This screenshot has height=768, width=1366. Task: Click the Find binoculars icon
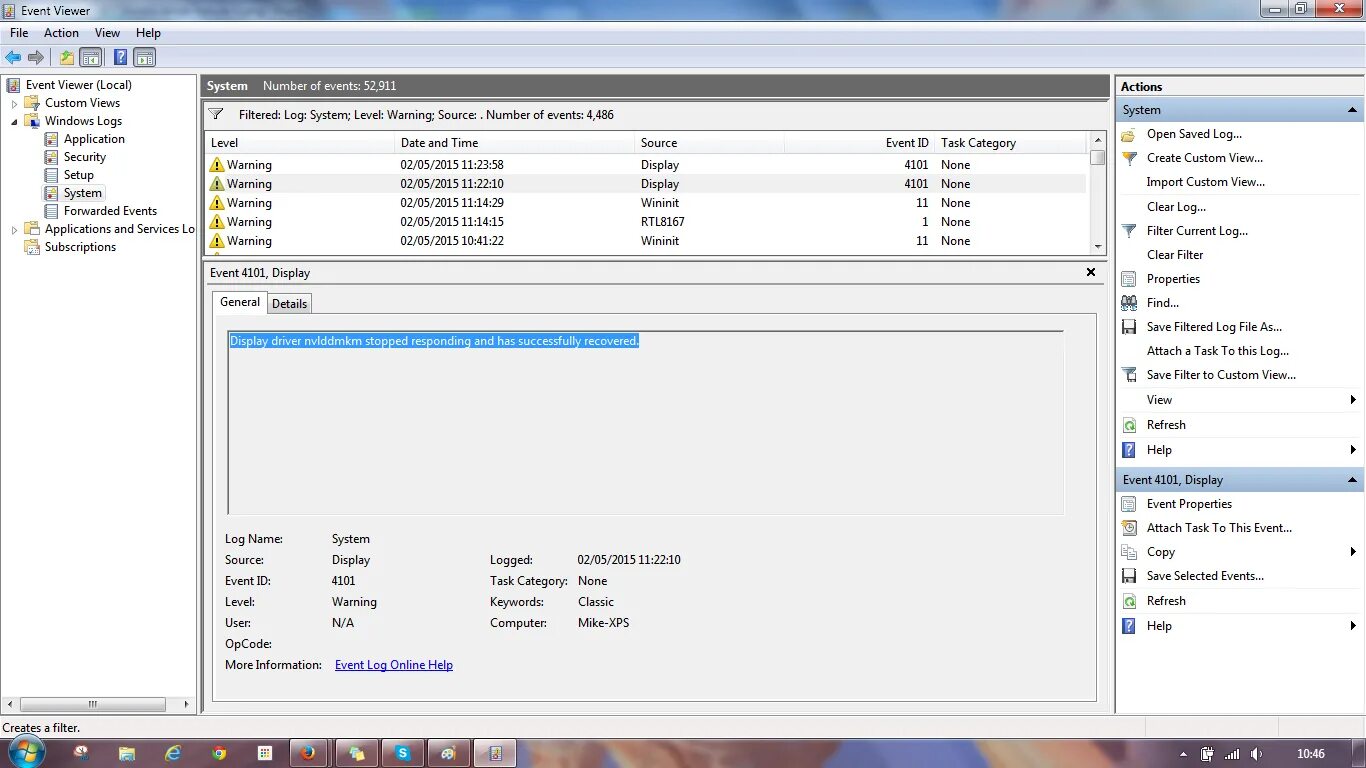coord(1129,303)
